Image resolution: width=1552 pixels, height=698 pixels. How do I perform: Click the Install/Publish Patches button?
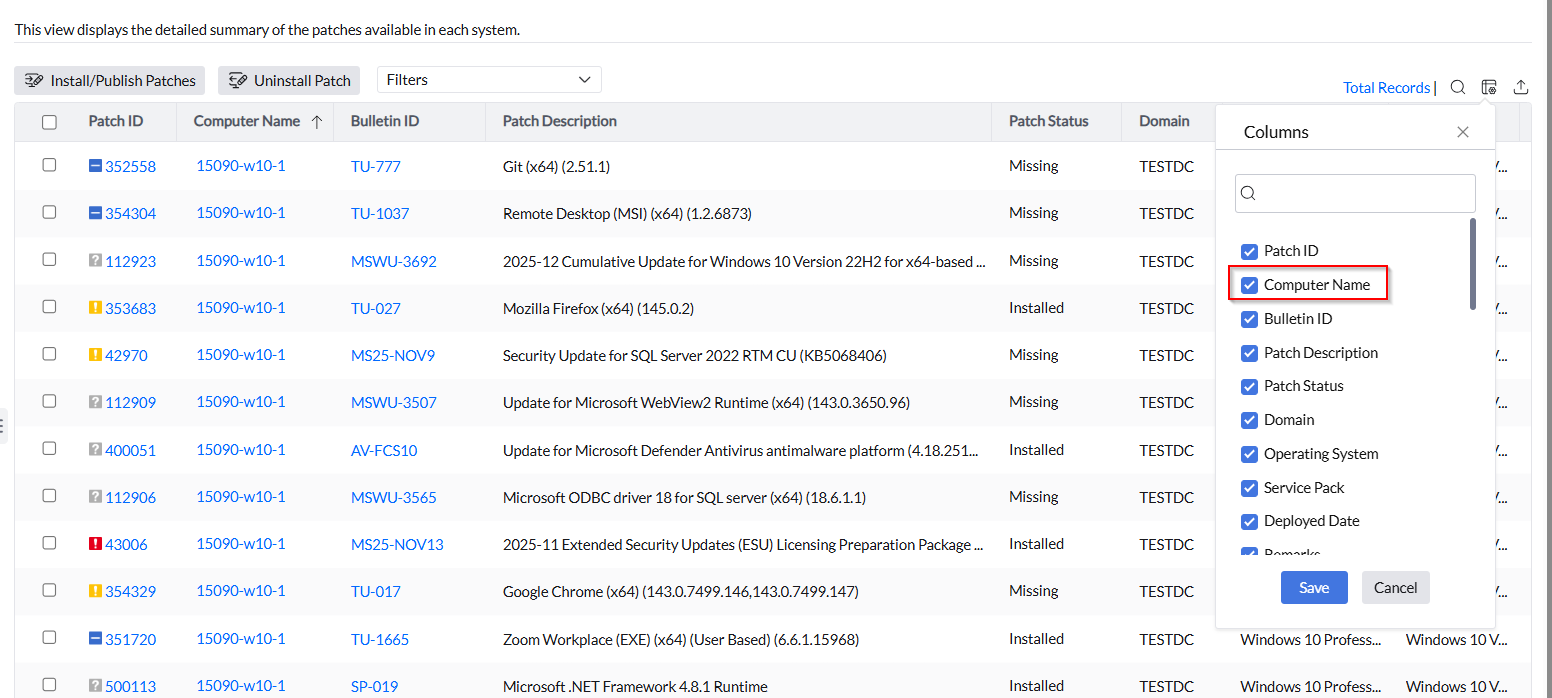click(x=110, y=80)
